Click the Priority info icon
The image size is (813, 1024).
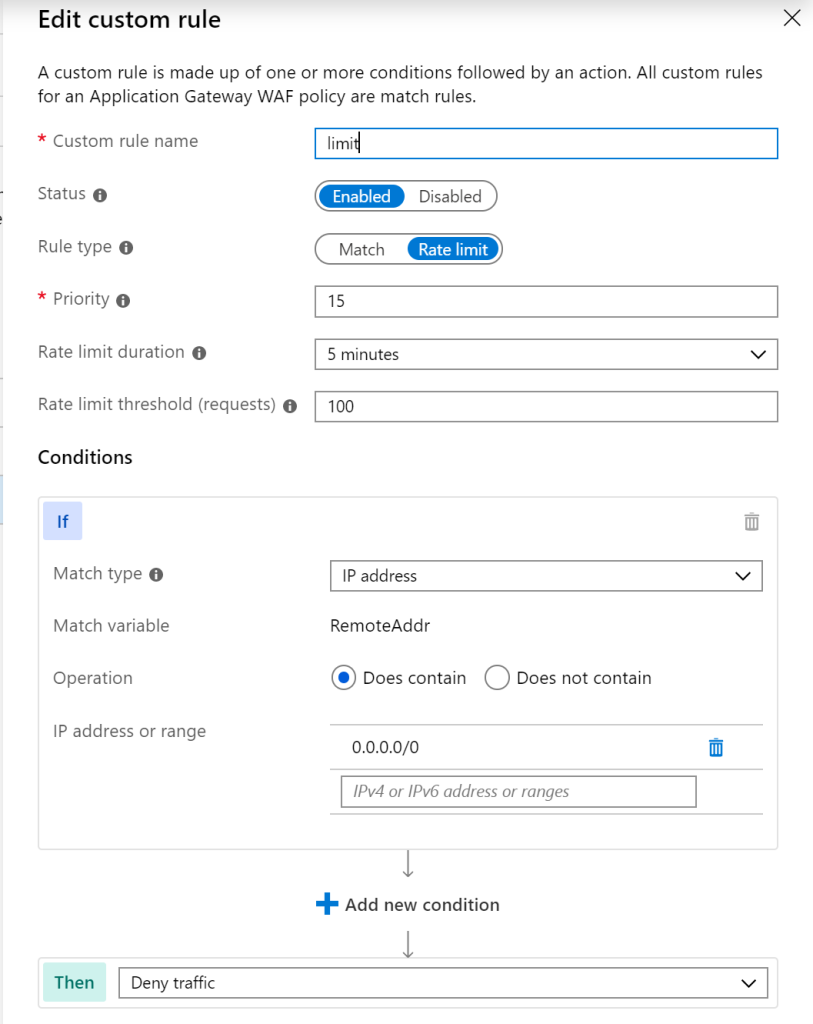123,300
